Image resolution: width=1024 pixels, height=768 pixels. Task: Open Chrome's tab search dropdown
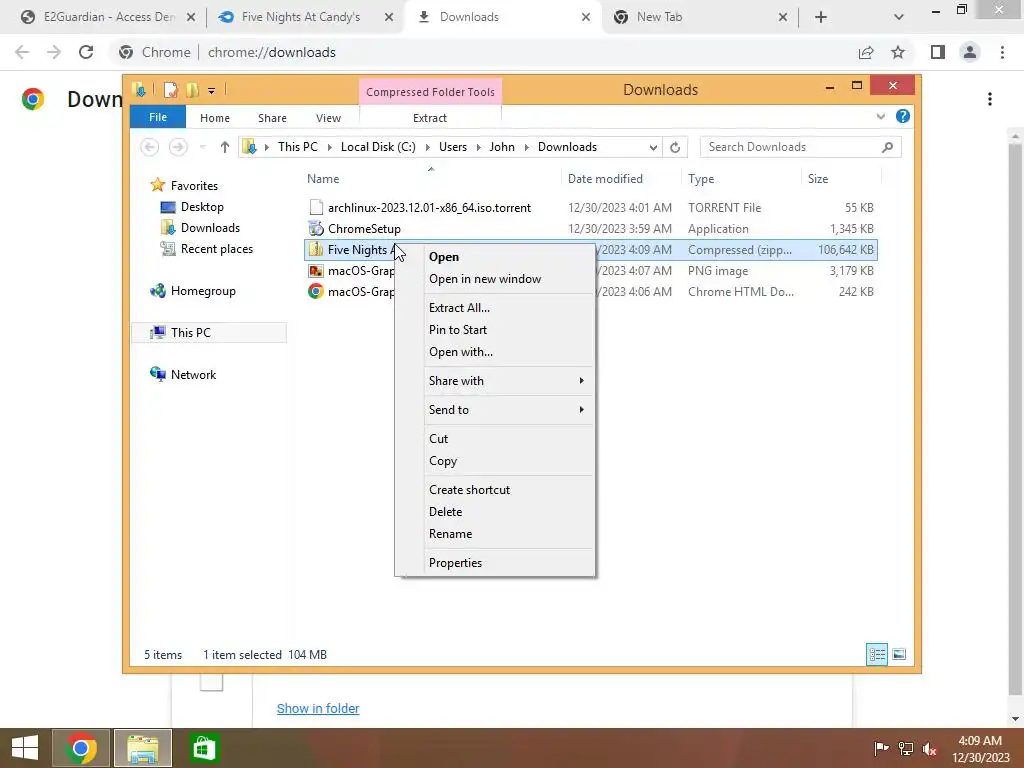click(899, 17)
